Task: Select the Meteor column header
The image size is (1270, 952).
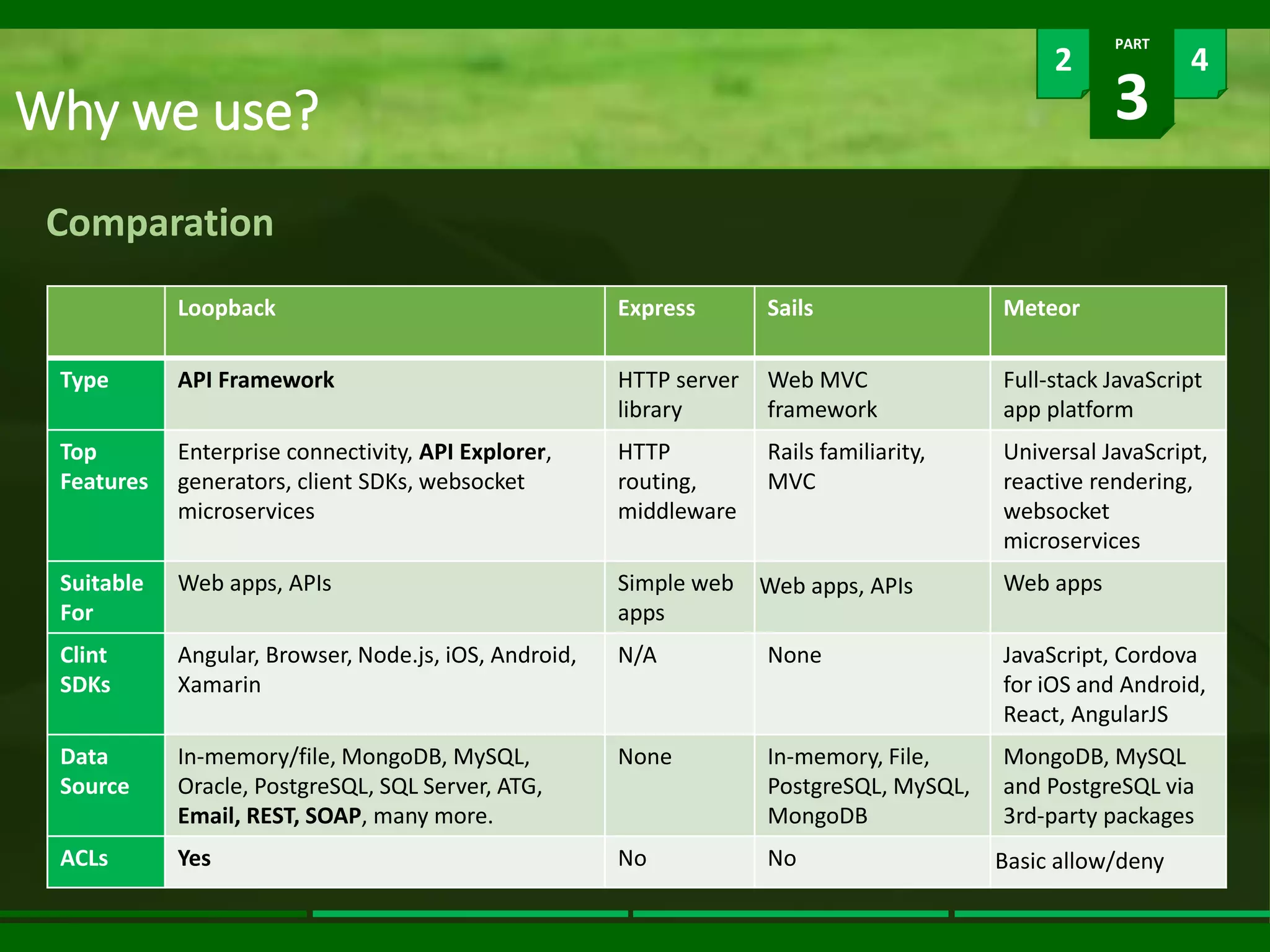Action: 1108,321
